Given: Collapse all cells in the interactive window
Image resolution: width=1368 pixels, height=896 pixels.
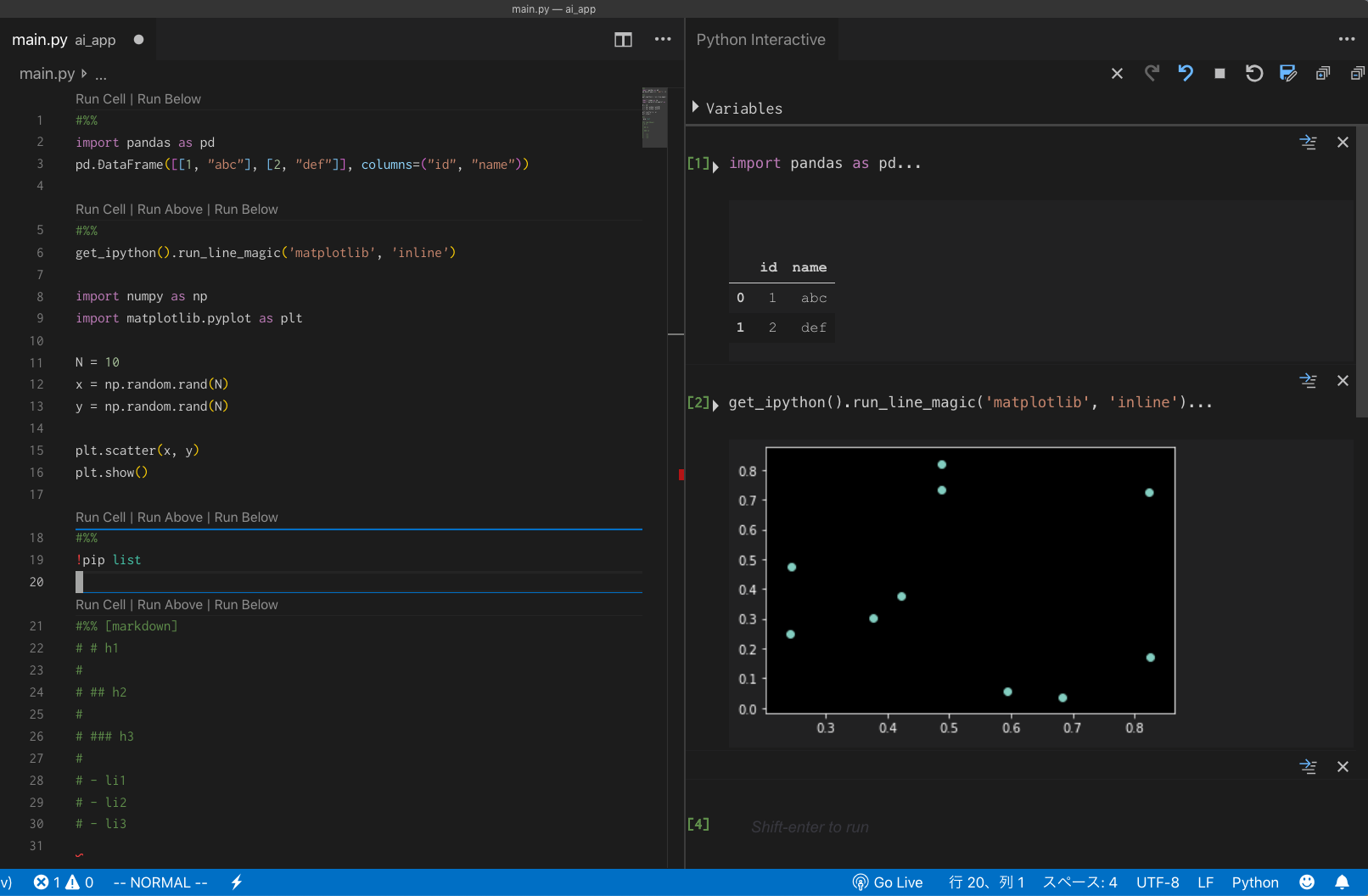Looking at the screenshot, I should (1356, 74).
